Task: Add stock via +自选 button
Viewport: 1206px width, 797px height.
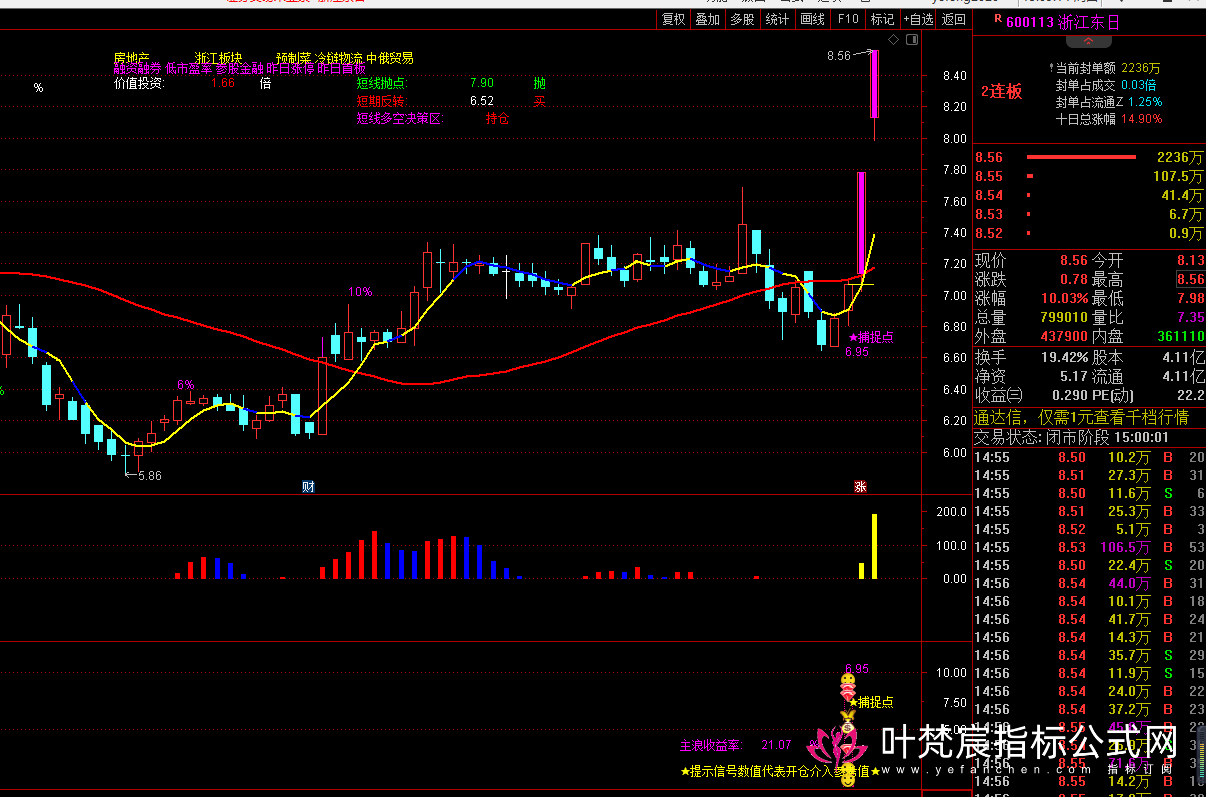Action: click(x=918, y=19)
